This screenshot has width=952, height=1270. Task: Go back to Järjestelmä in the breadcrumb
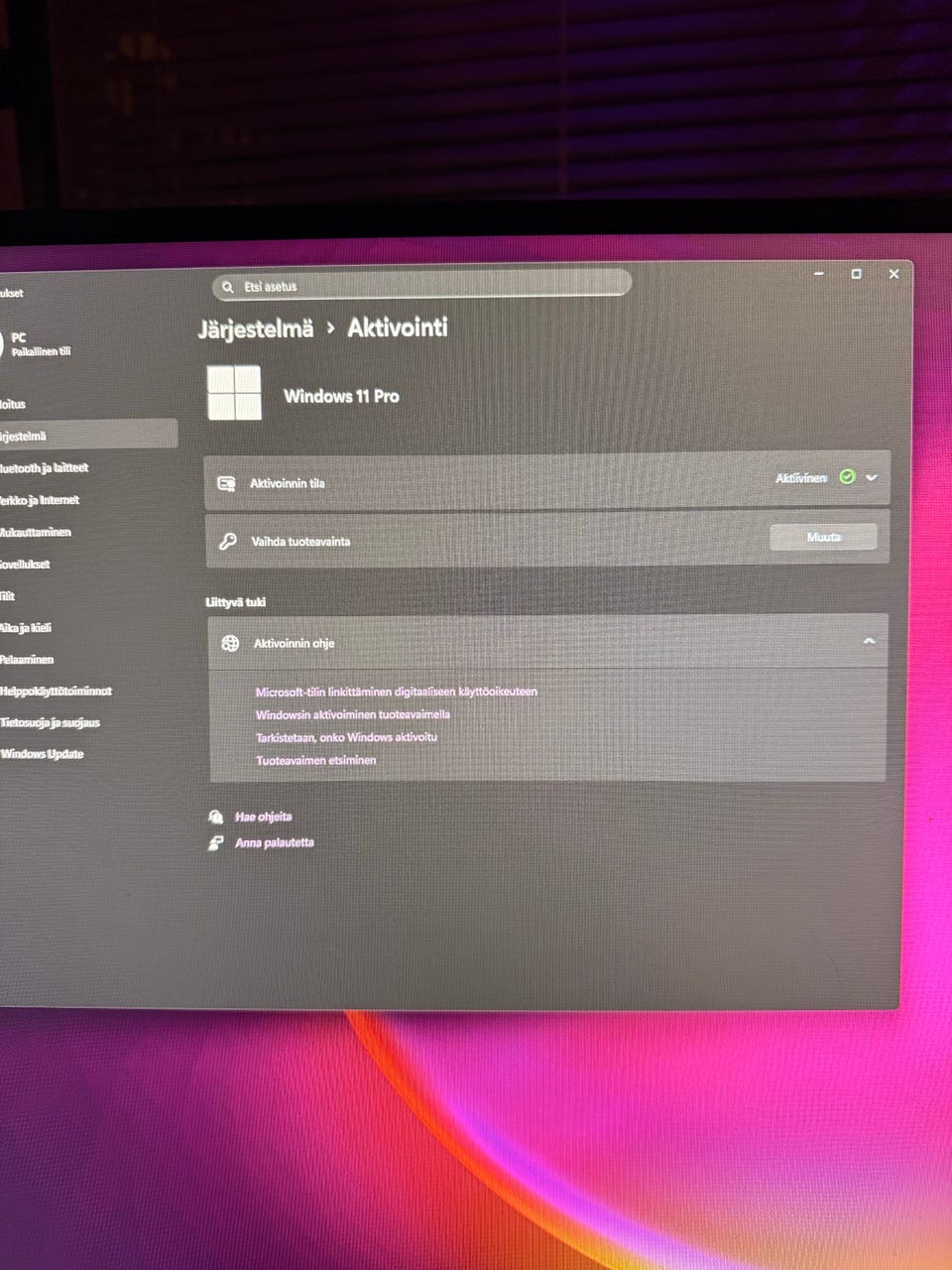click(x=255, y=328)
